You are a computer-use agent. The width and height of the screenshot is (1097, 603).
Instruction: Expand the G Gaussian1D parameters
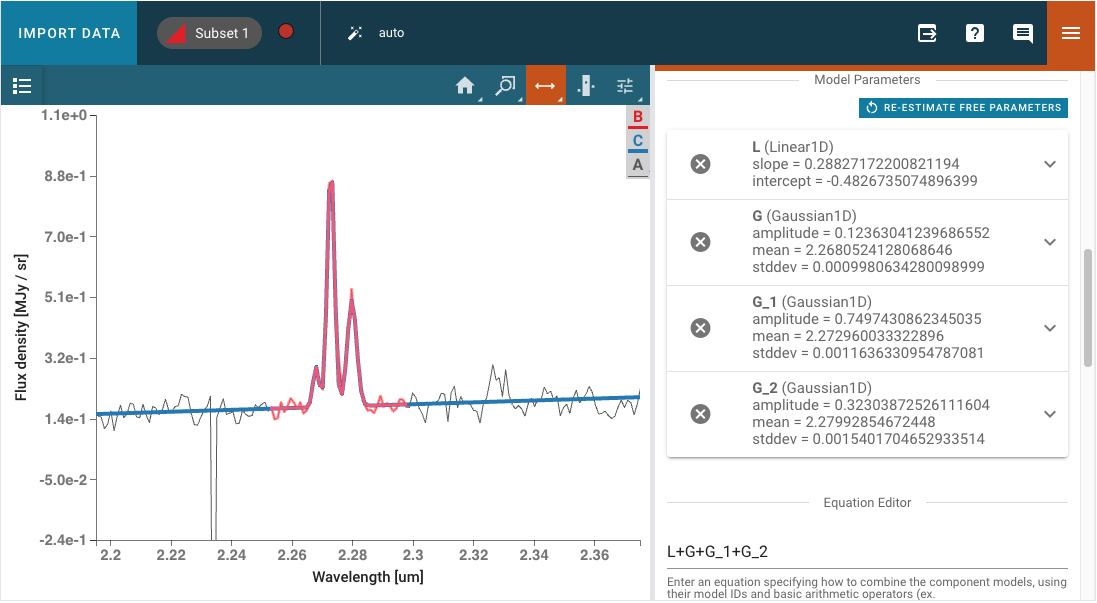tap(1049, 242)
